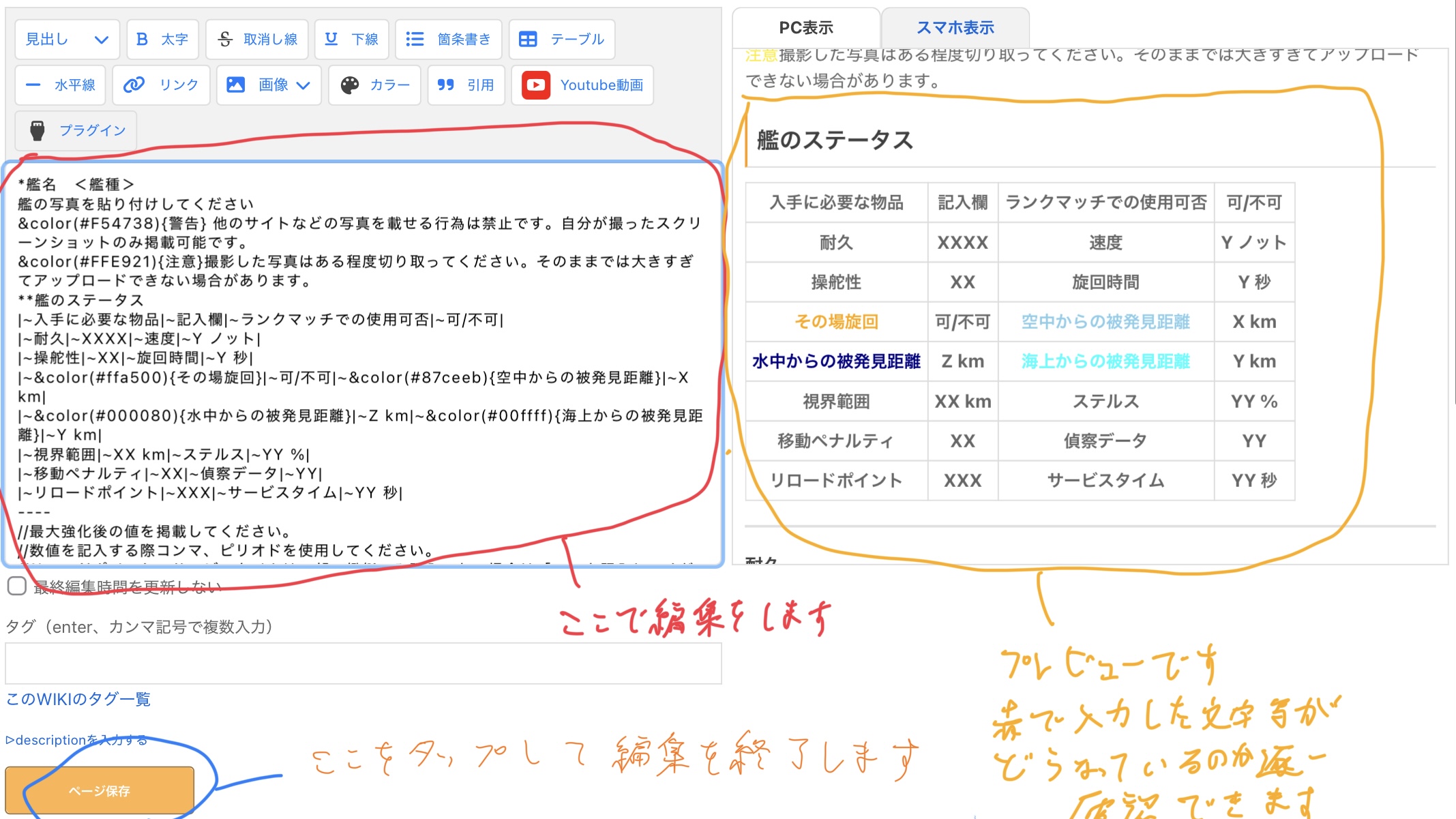Insert a table with テーブル icon
Image resolution: width=1456 pixels, height=819 pixels.
click(x=528, y=40)
